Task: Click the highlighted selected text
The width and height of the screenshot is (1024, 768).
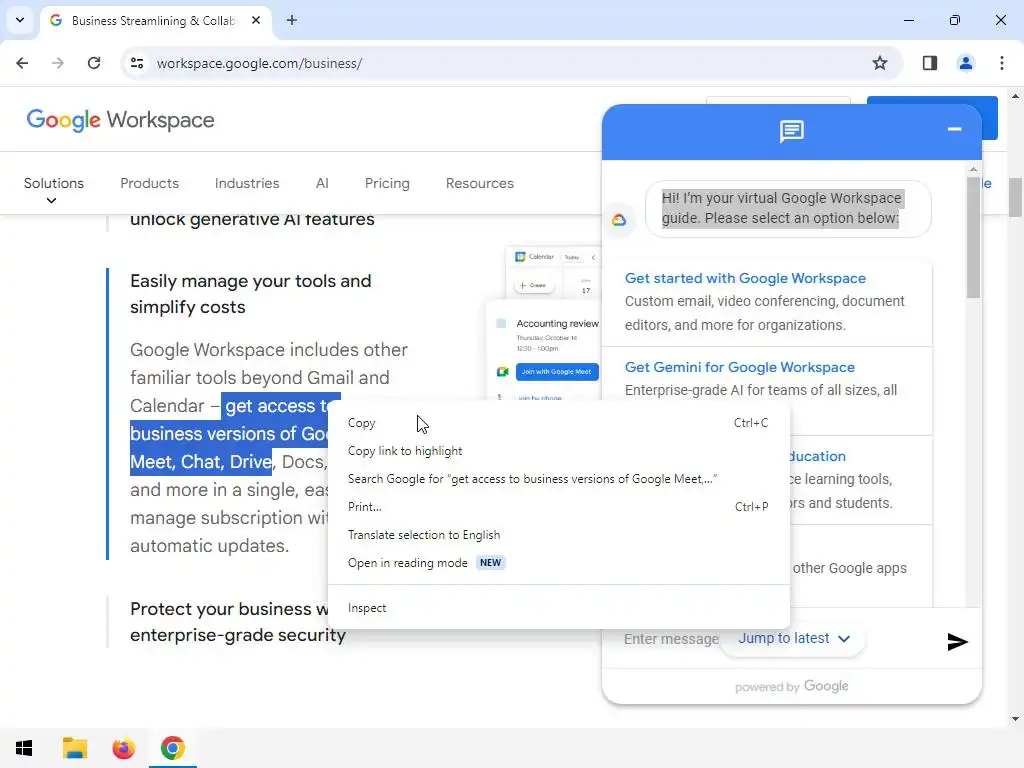Action: pyautogui.click(x=229, y=434)
